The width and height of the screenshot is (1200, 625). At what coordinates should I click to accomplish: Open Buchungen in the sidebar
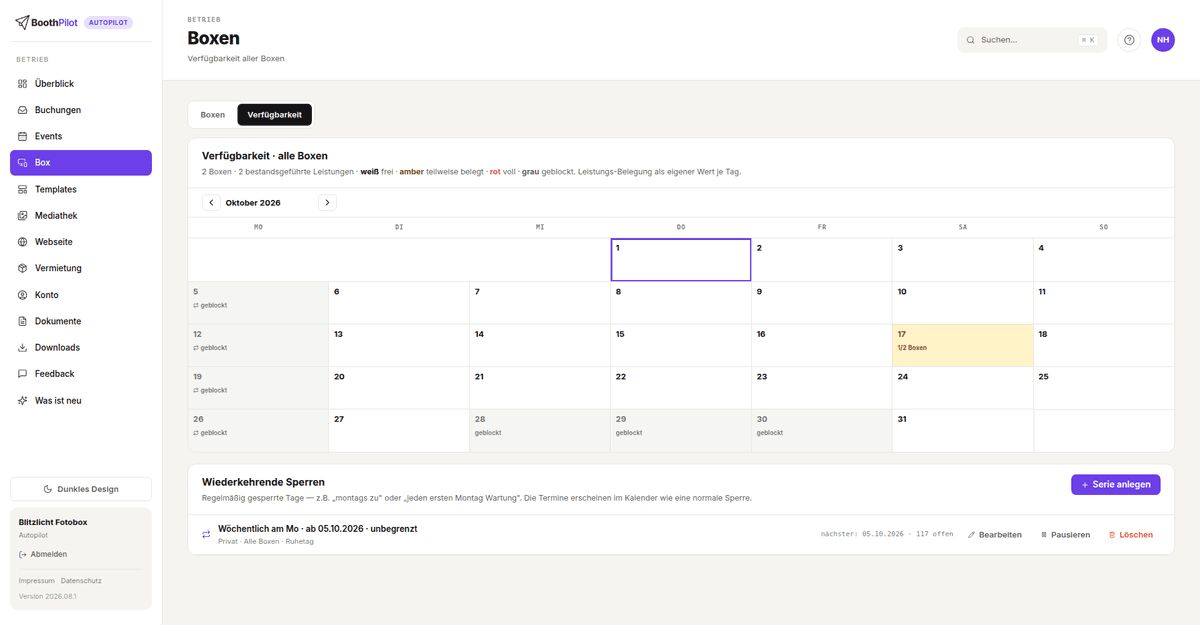81,110
